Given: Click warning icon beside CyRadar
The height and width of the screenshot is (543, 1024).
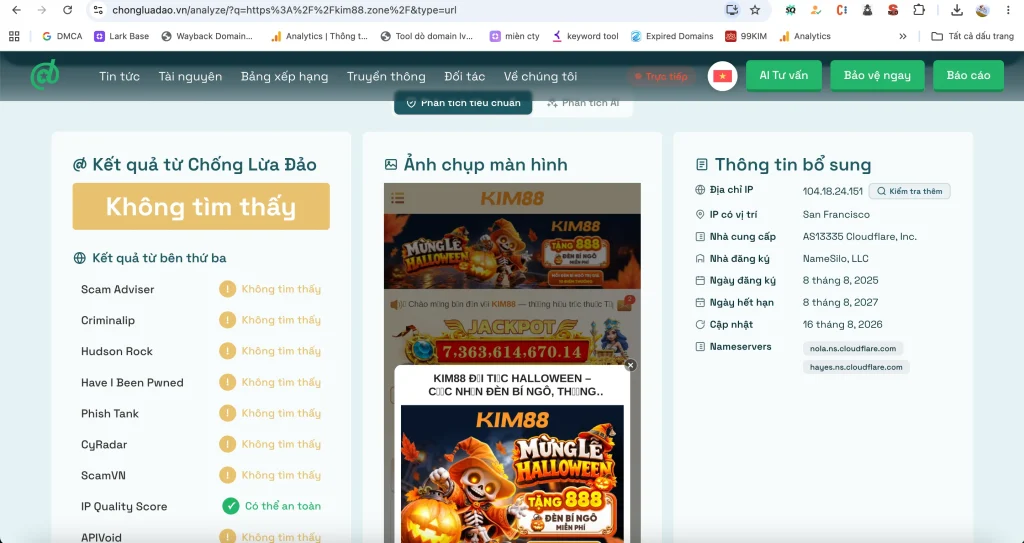Looking at the screenshot, I should [227, 444].
